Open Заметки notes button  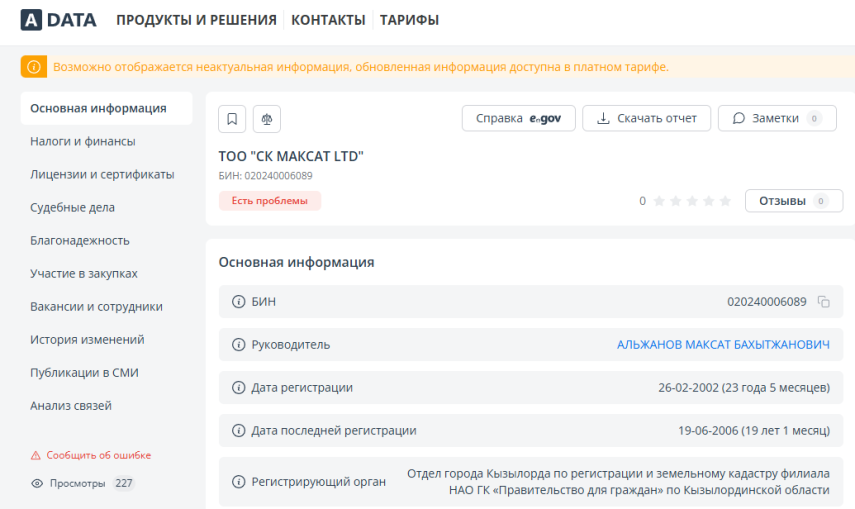[x=777, y=118]
